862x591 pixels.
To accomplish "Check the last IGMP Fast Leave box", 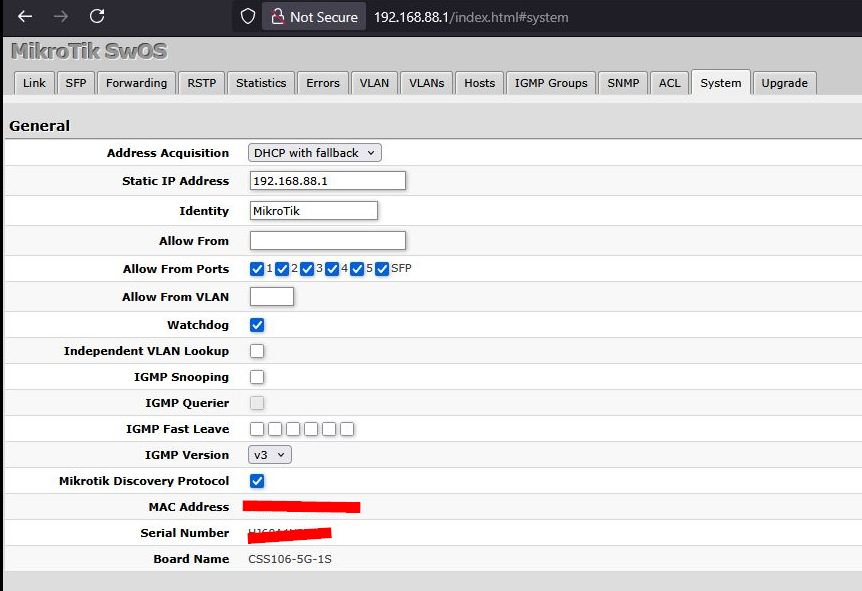I will [347, 429].
